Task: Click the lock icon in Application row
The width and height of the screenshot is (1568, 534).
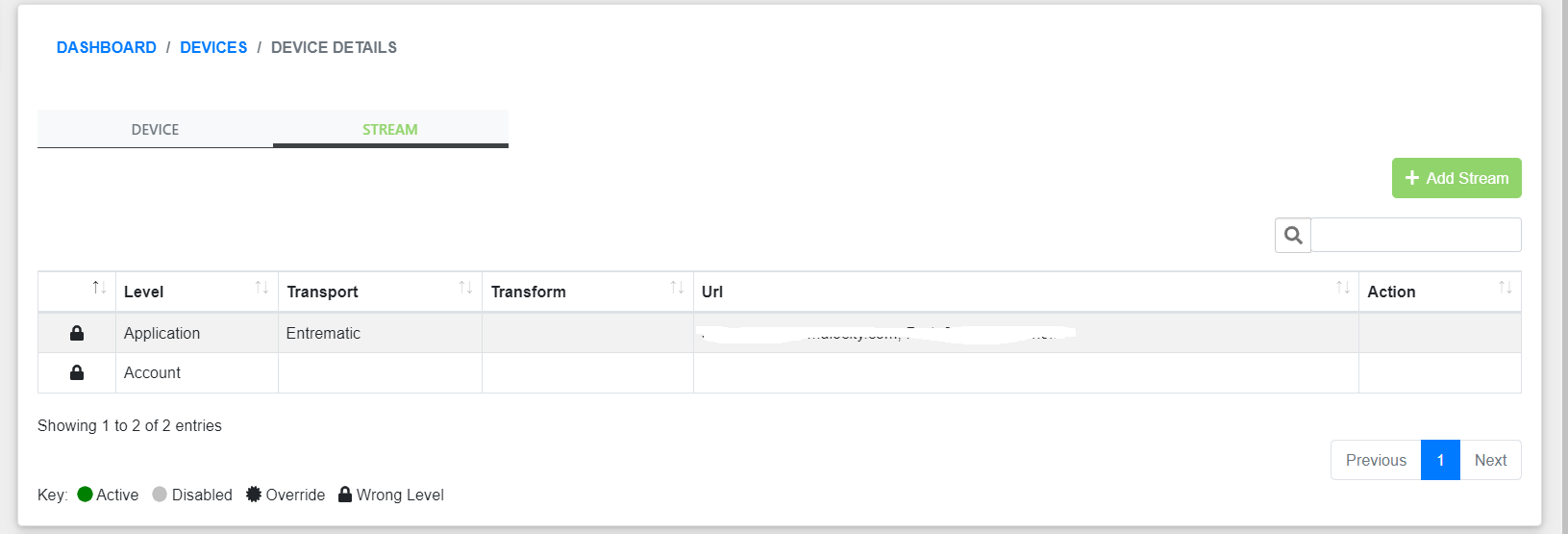Action: click(77, 333)
